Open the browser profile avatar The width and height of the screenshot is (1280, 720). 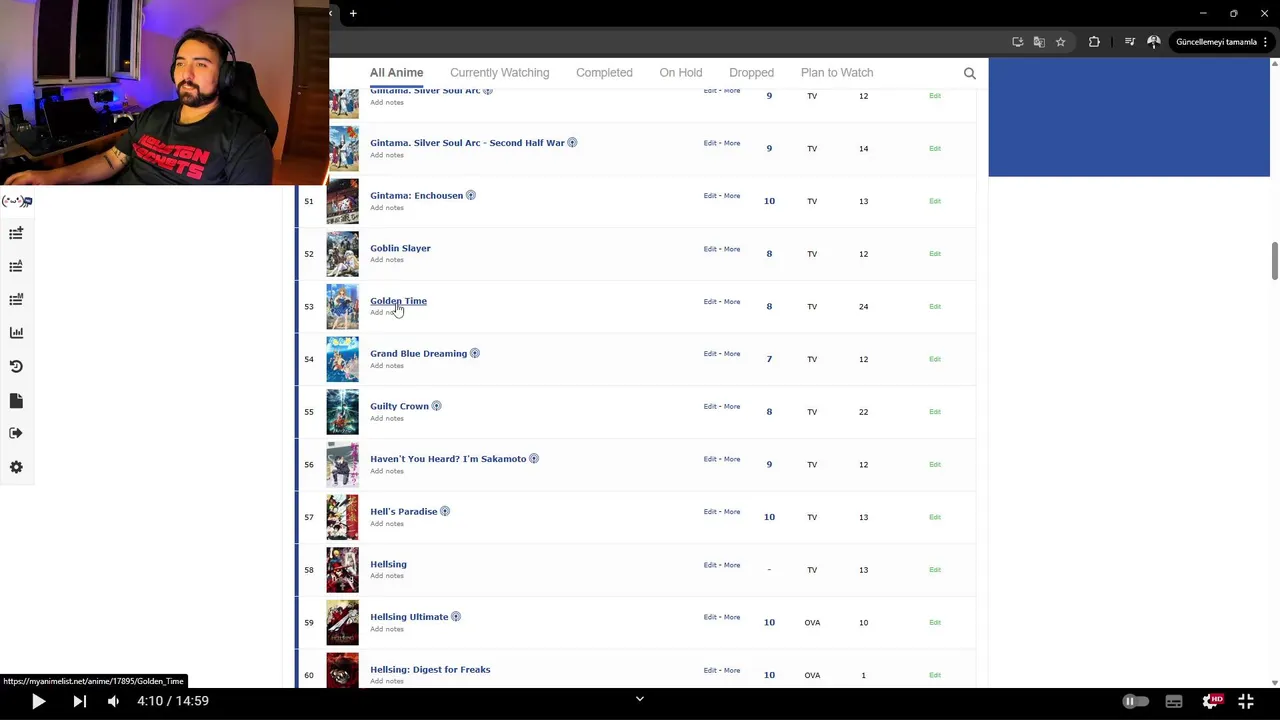tap(1154, 42)
